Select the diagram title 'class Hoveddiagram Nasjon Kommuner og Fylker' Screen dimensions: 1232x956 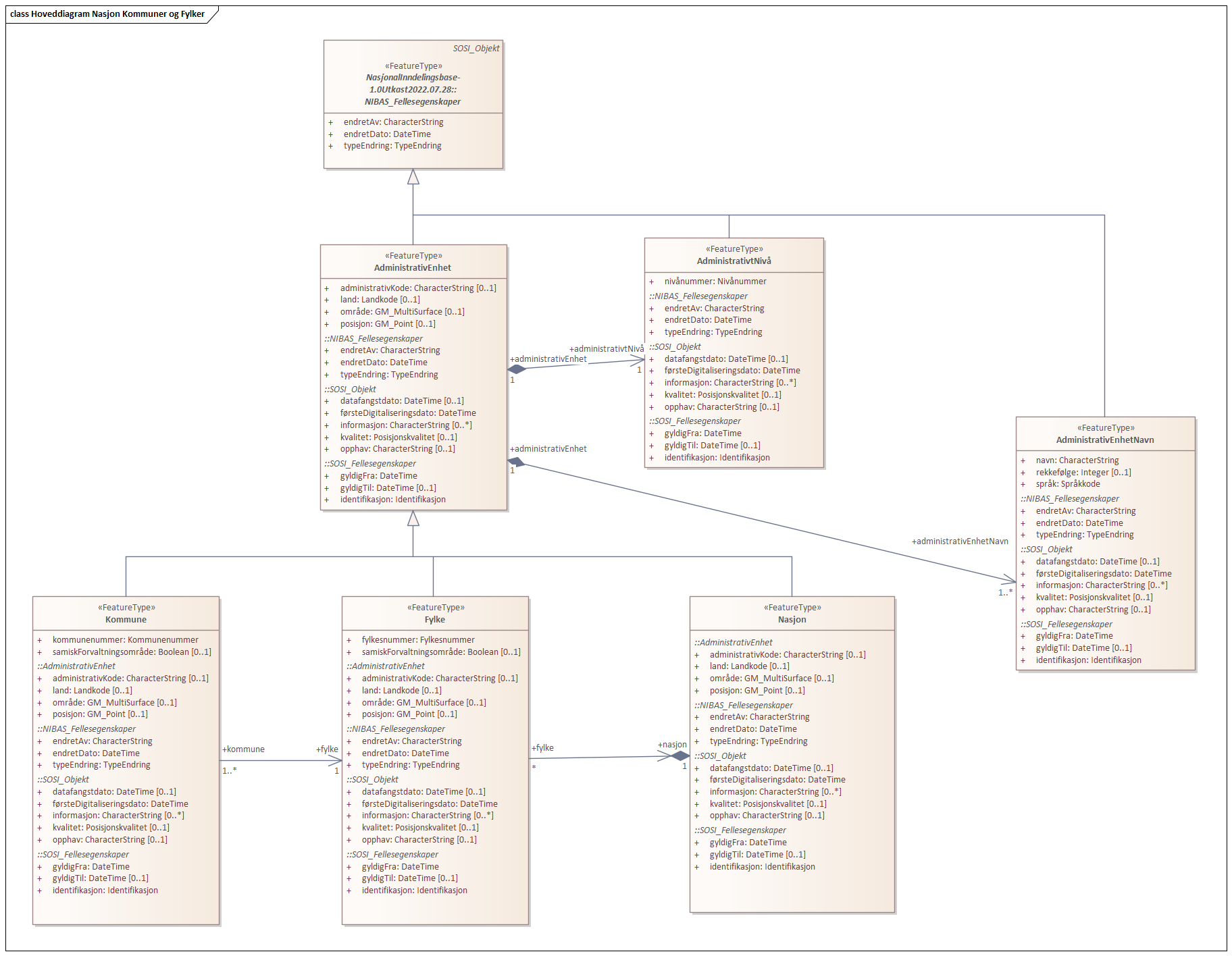[107, 14]
